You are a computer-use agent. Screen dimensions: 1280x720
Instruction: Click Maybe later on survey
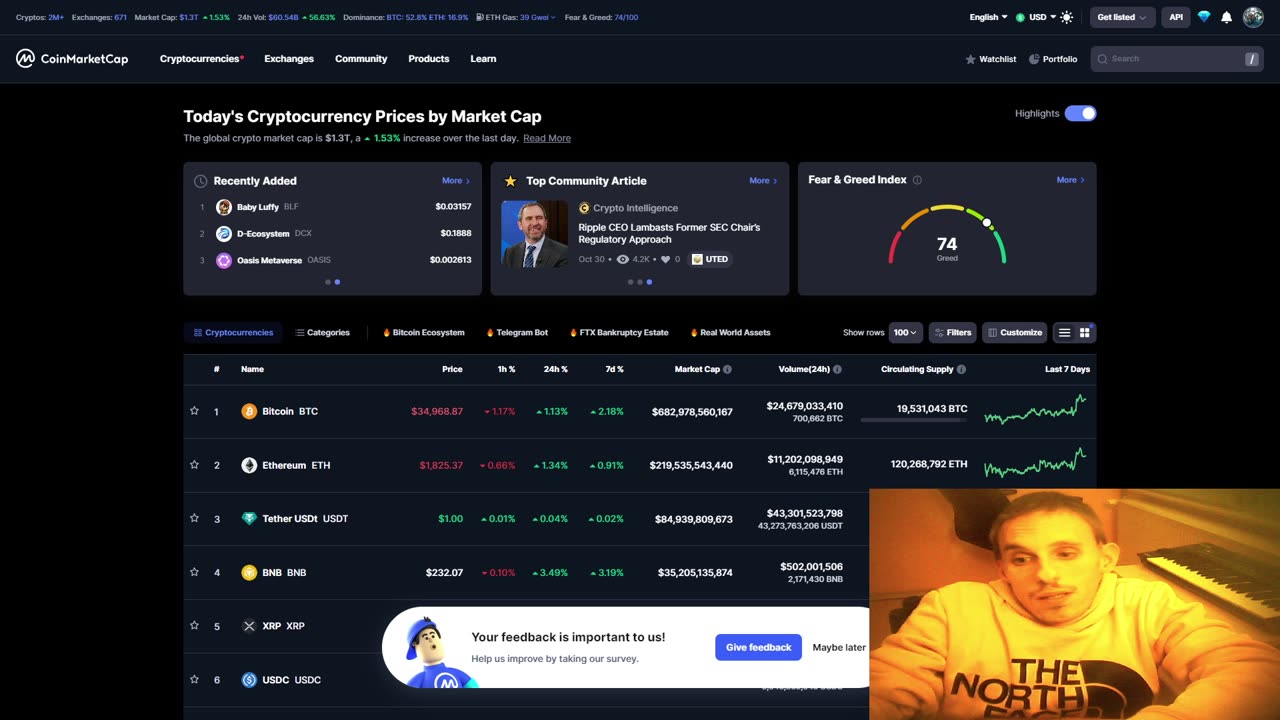839,647
